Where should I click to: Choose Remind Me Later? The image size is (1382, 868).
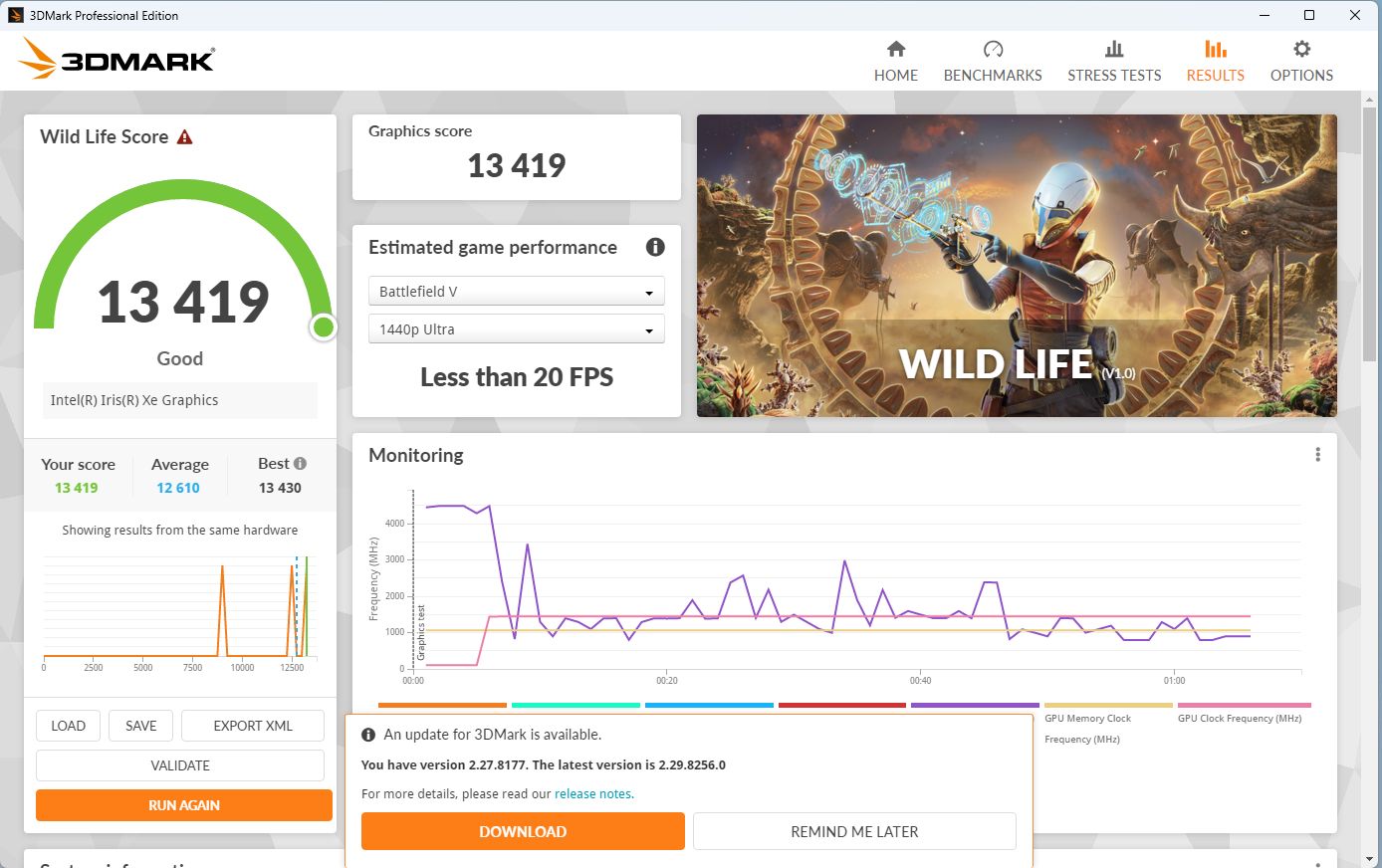point(854,831)
